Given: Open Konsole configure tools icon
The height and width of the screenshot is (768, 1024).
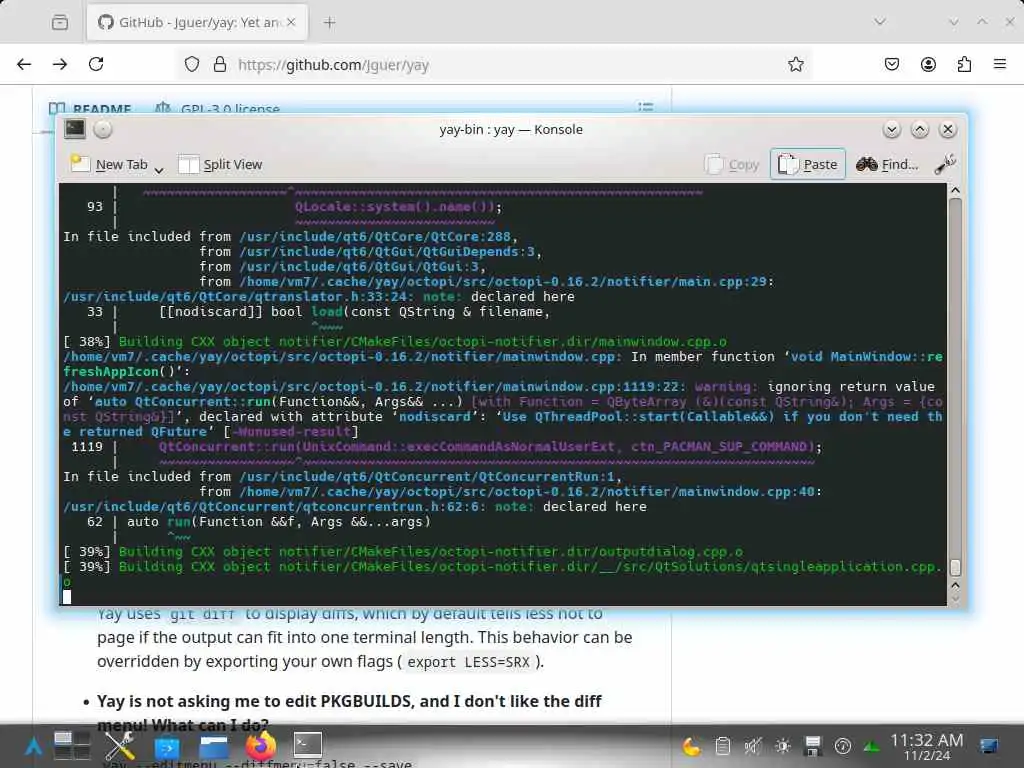Looking at the screenshot, I should (x=945, y=165).
